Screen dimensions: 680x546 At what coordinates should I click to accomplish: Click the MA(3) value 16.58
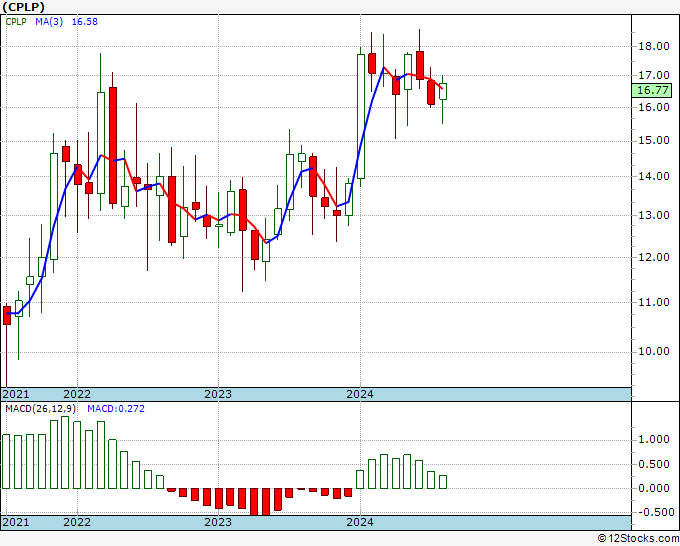point(85,22)
